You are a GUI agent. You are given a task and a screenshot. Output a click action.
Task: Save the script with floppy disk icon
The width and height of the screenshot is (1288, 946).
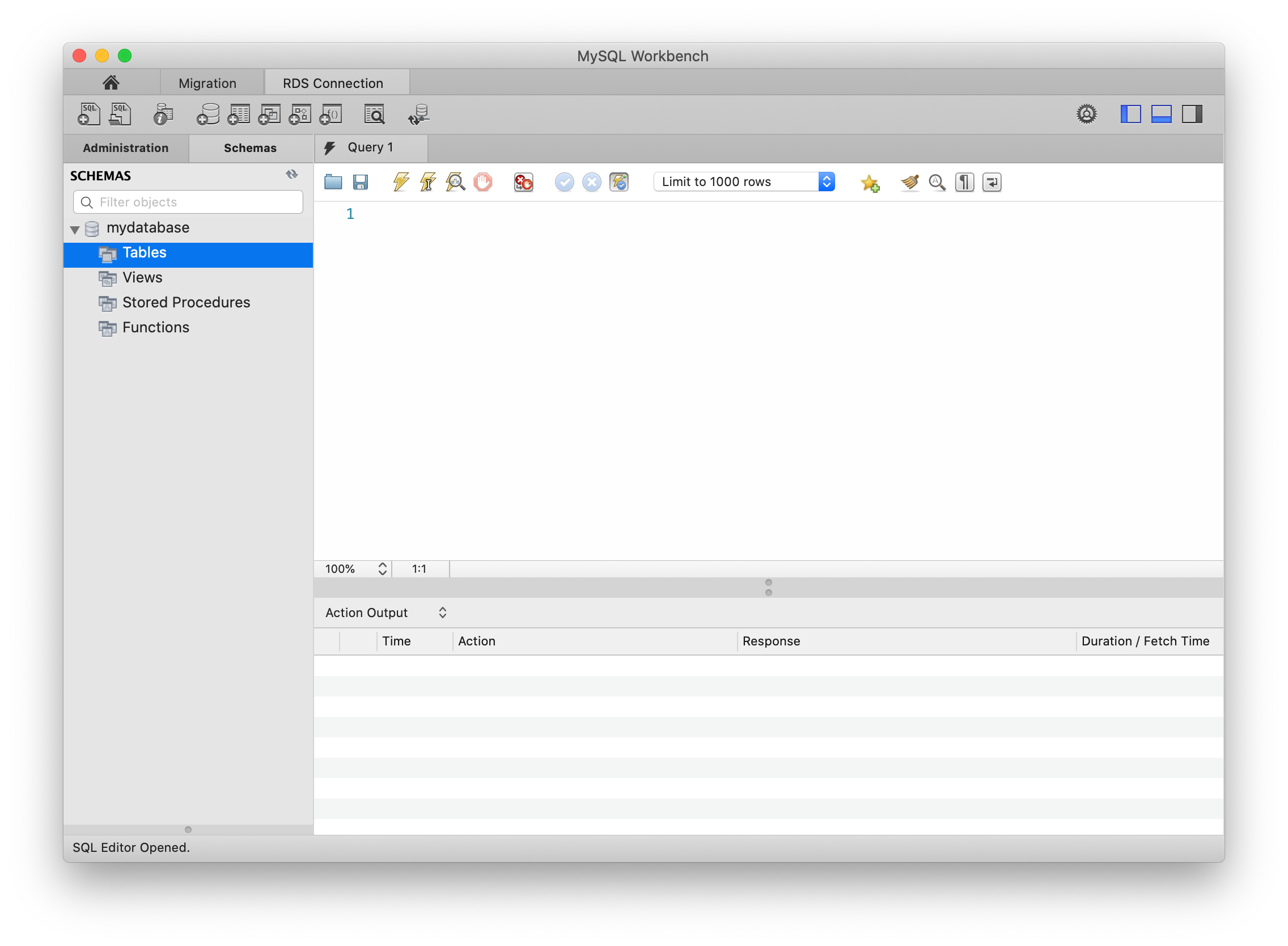coord(361,182)
